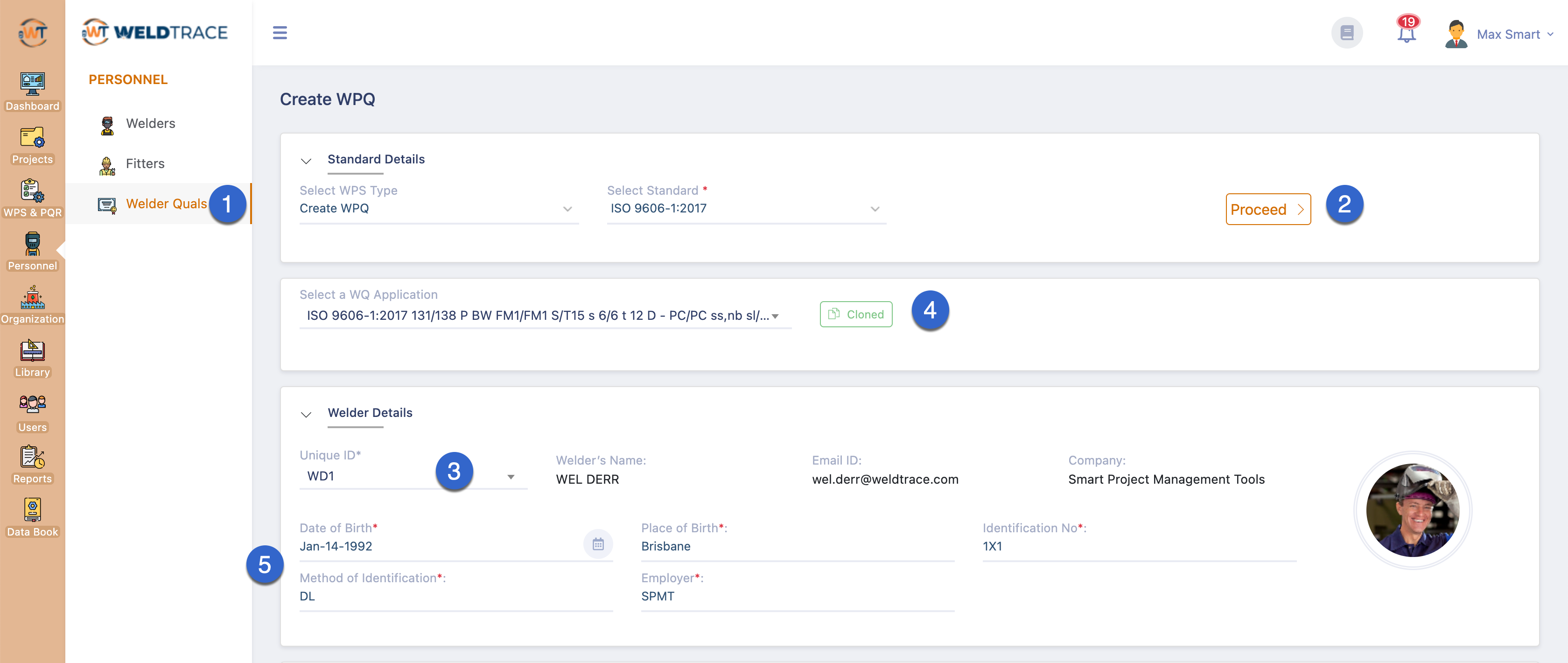Open the Dashboard sidebar icon
This screenshot has width=1568, height=663.
point(32,92)
